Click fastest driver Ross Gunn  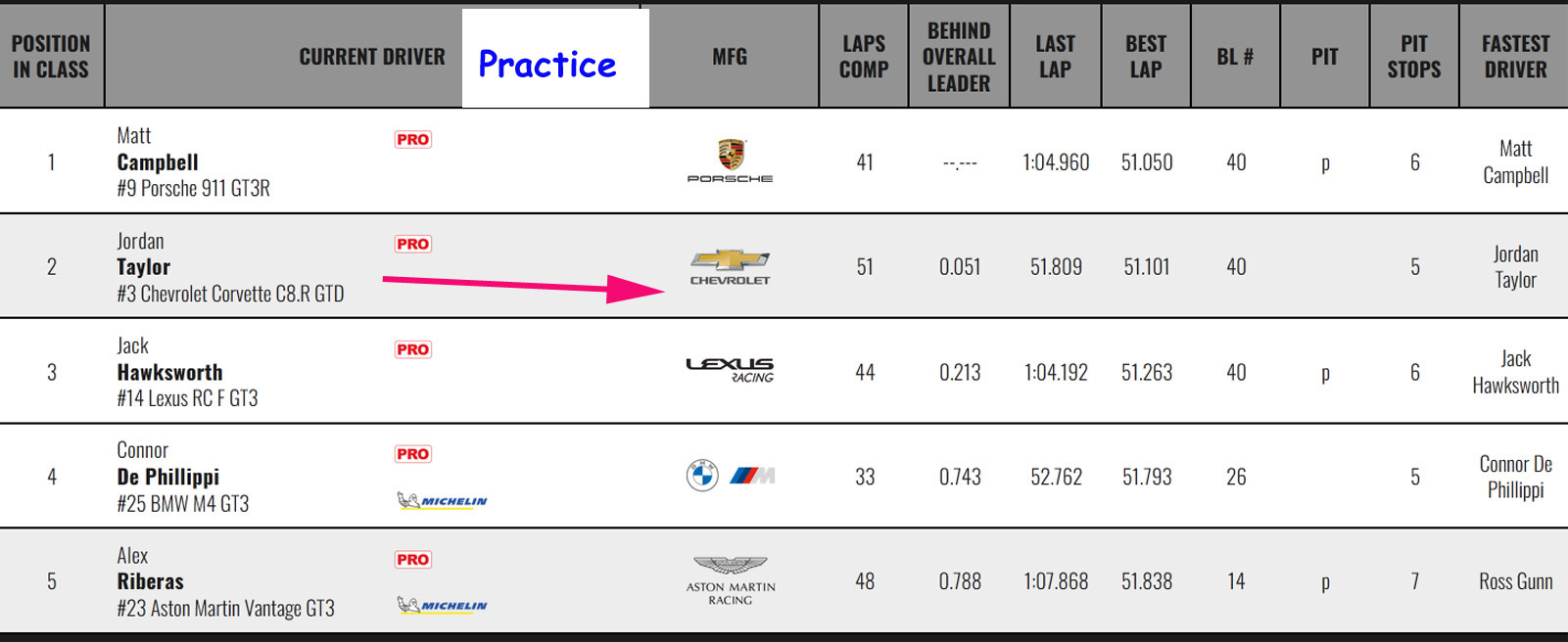point(1515,581)
